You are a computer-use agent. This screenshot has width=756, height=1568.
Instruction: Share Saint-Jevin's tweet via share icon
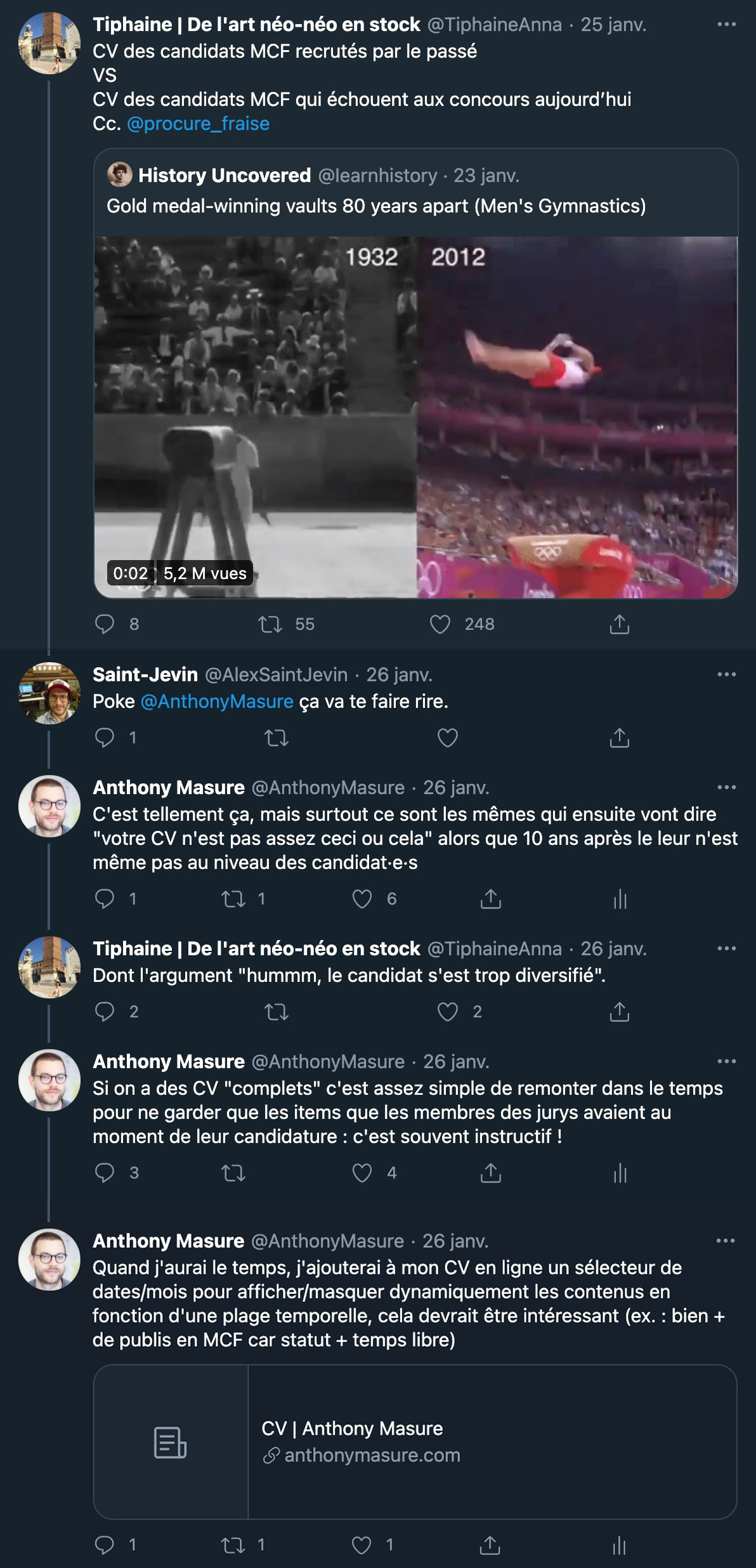tap(620, 738)
